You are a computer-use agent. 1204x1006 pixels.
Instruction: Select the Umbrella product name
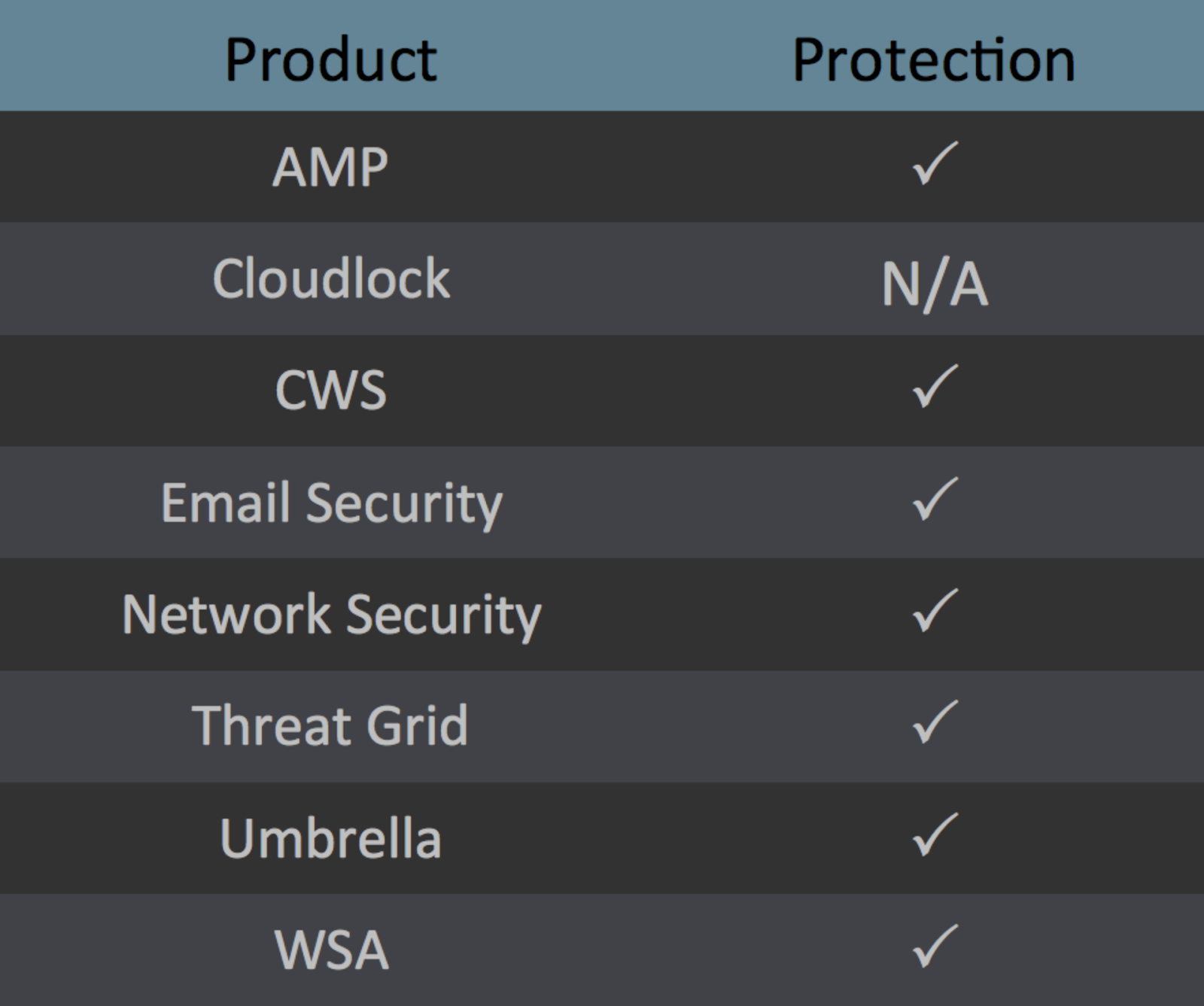[330, 837]
